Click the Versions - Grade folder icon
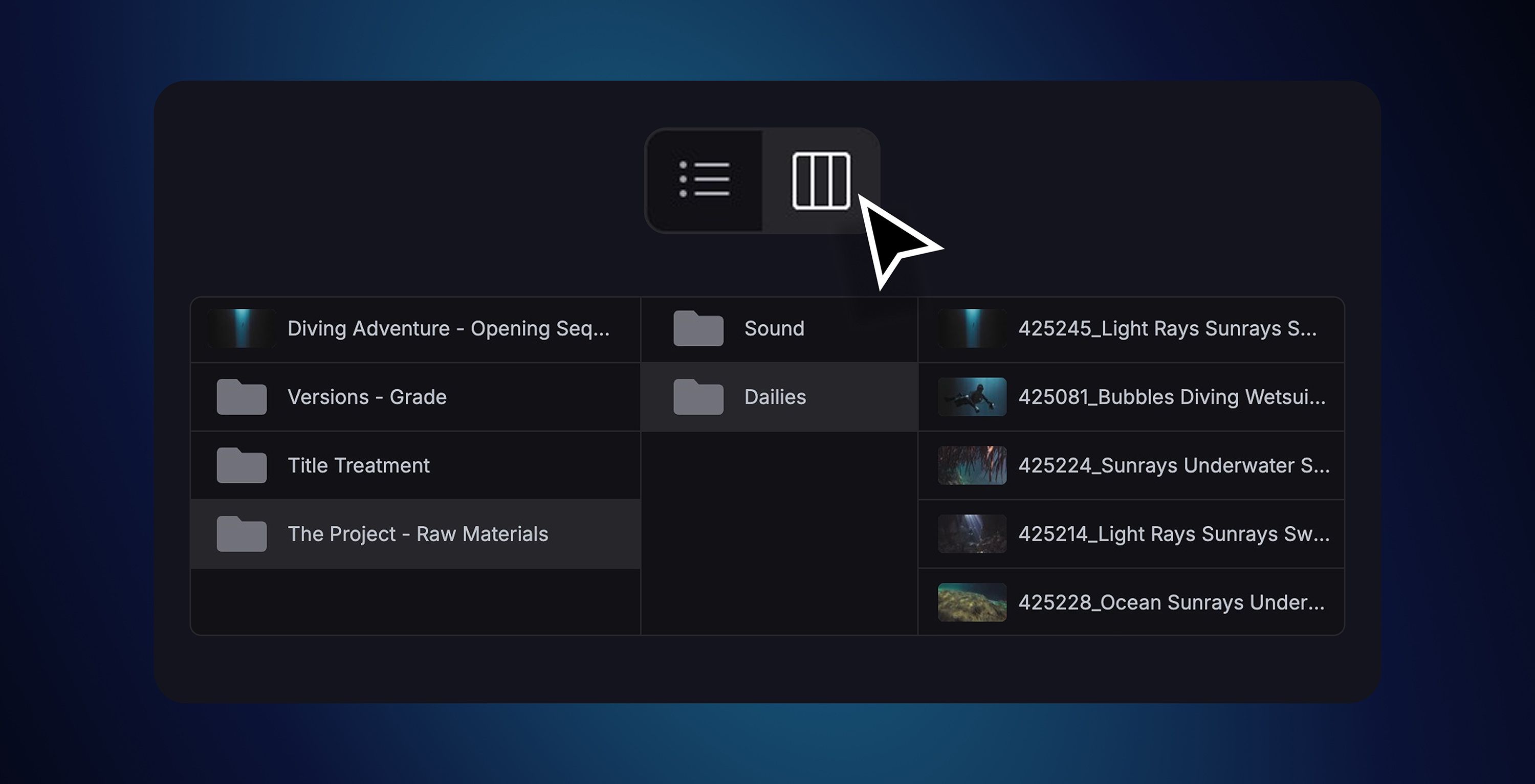 pos(242,397)
